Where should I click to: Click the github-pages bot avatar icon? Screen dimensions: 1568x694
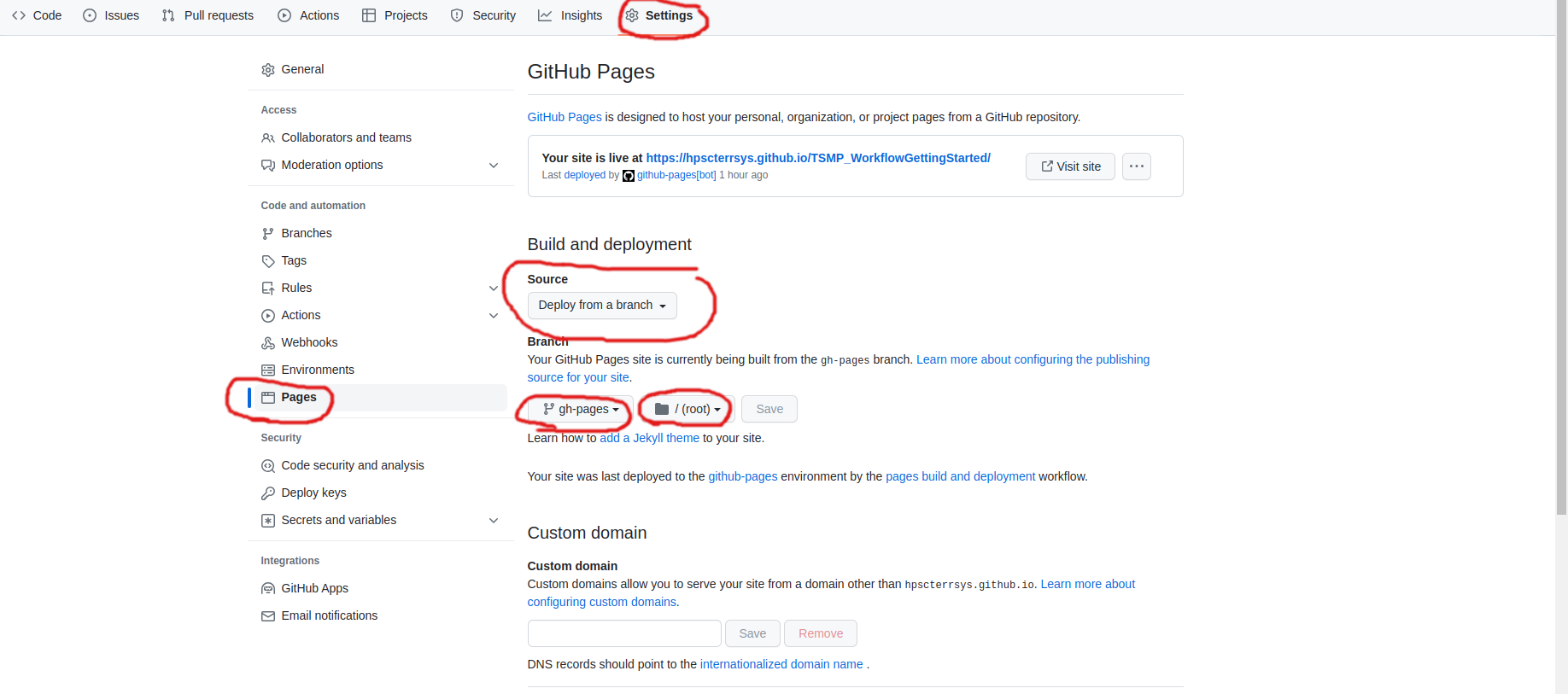[629, 176]
